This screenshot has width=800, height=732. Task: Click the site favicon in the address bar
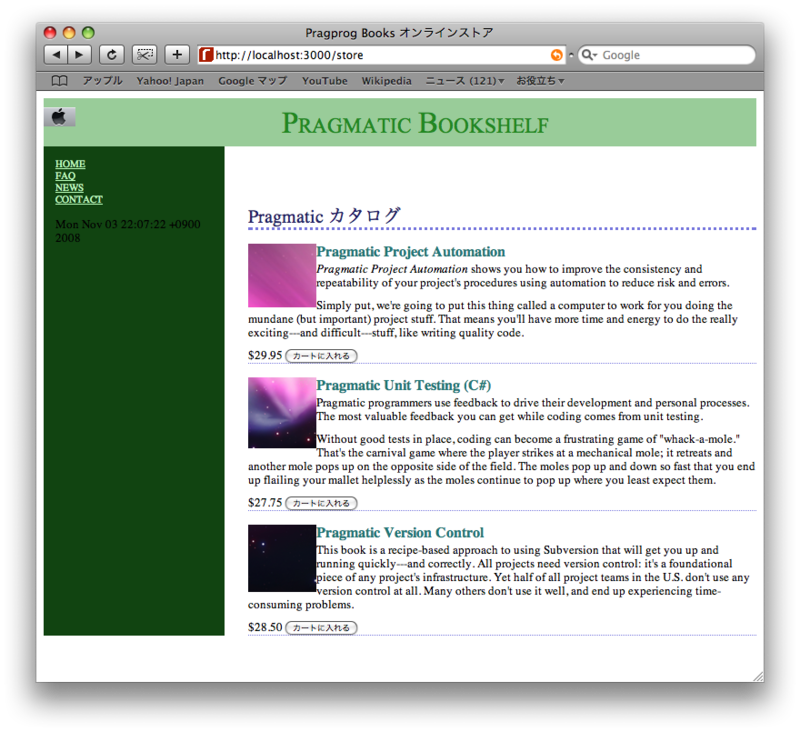pos(206,55)
